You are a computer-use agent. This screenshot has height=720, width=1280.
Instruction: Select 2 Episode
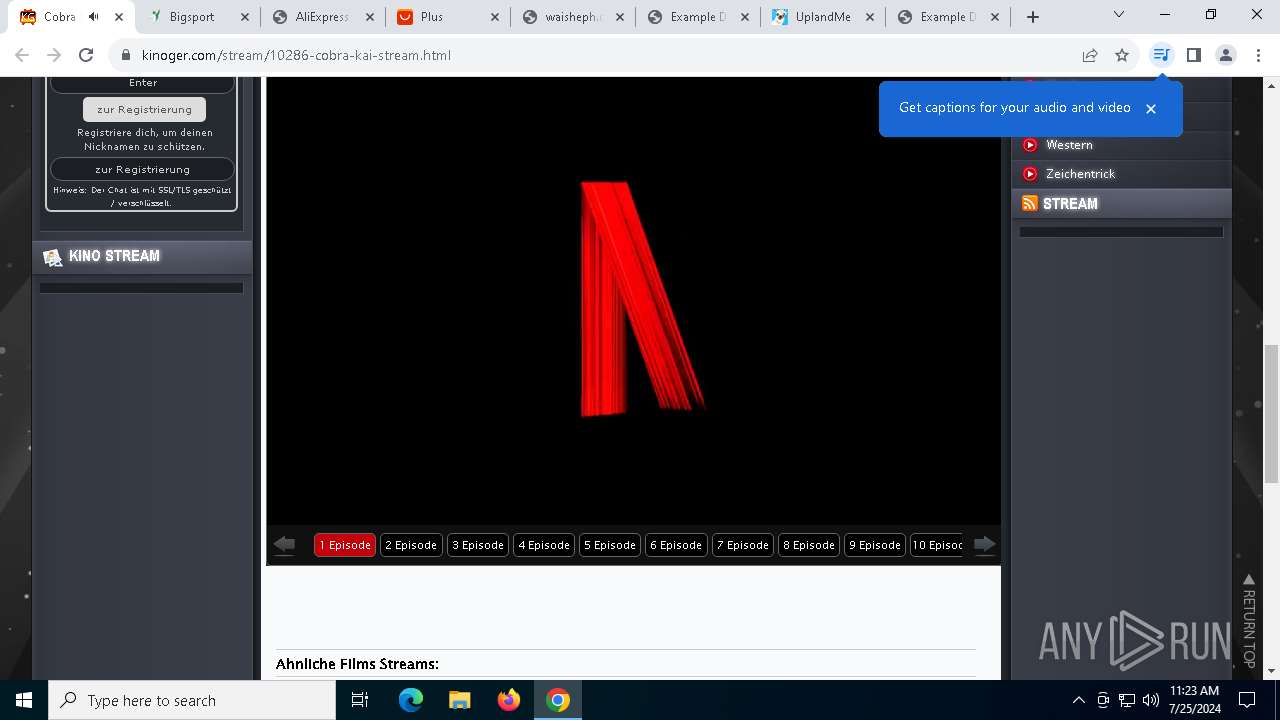[x=411, y=545]
